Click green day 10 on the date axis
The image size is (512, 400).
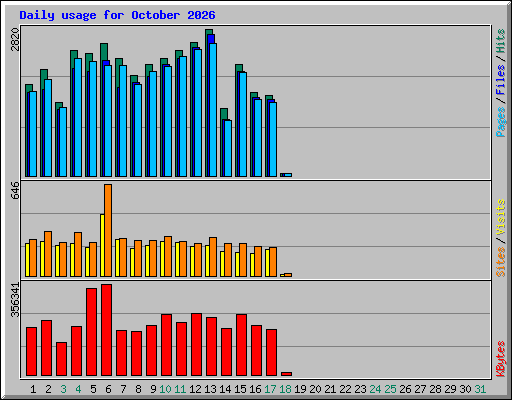[165, 389]
